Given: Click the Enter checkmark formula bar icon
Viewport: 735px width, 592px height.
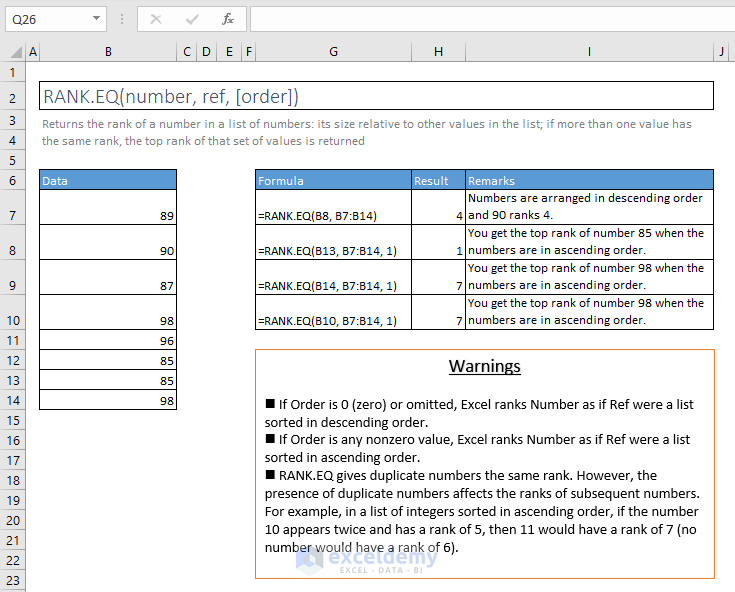Looking at the screenshot, I should [192, 19].
